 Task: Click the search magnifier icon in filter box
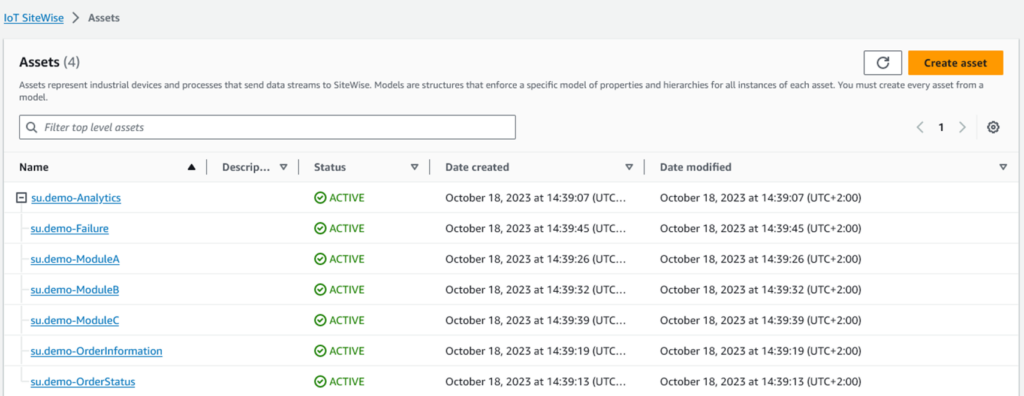click(32, 127)
